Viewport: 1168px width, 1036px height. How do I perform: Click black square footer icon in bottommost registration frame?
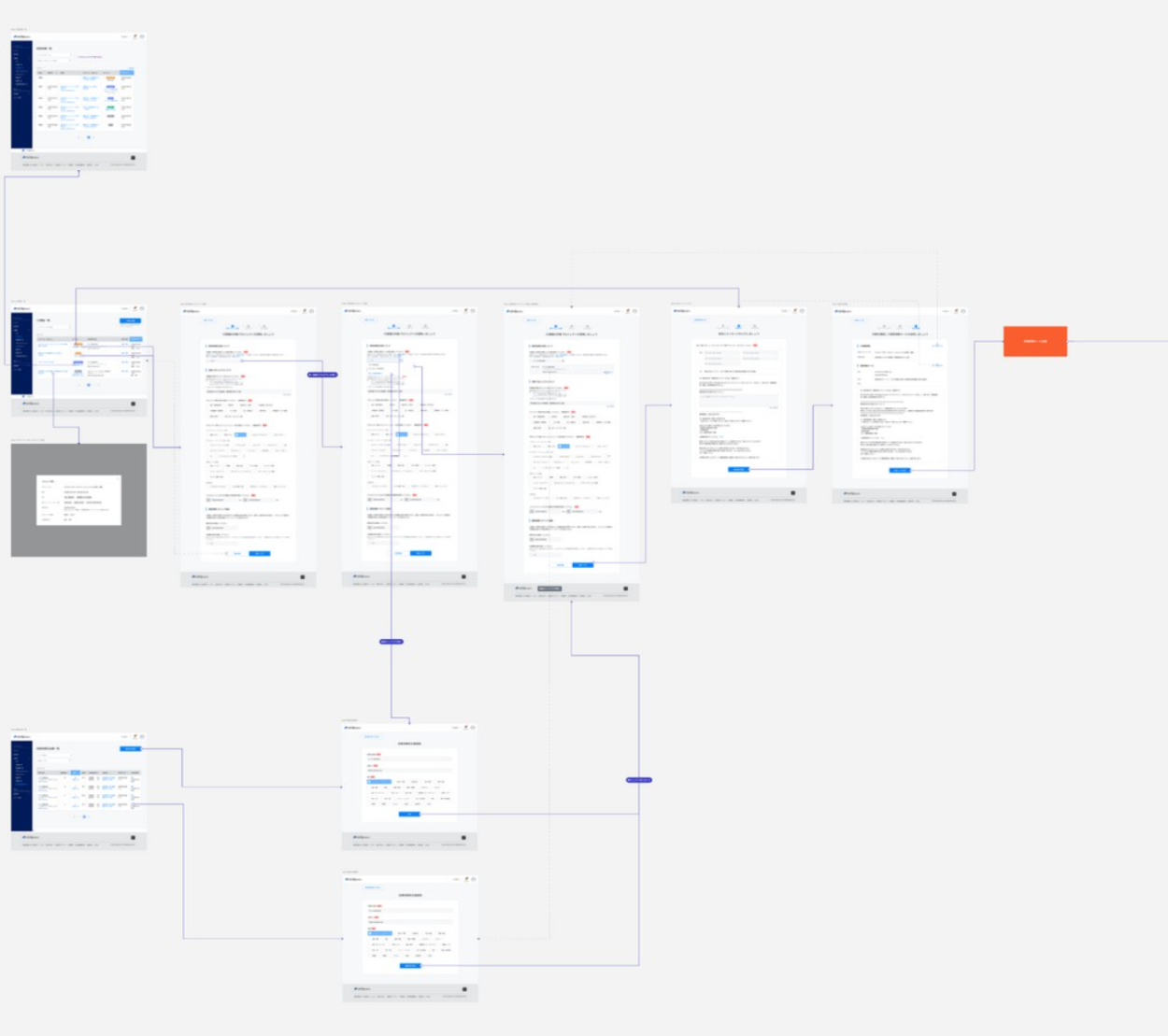tap(464, 989)
